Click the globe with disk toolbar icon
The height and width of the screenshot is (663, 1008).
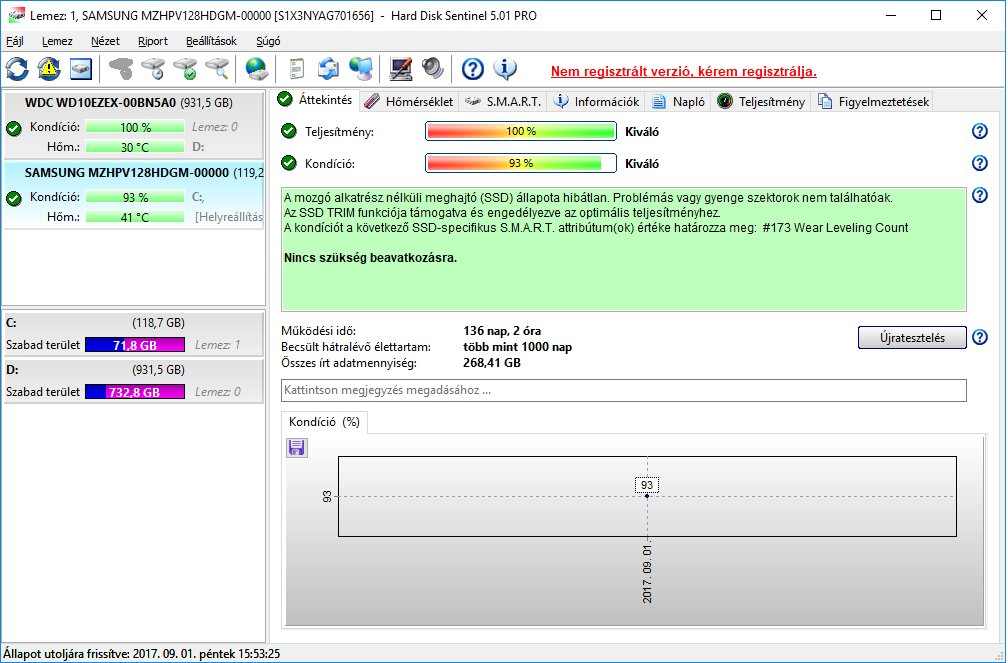pos(256,69)
